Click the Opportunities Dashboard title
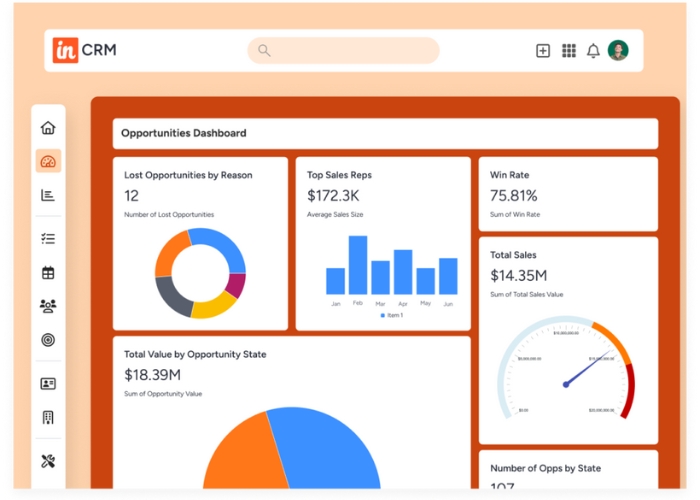The width and height of the screenshot is (700, 500). [183, 133]
